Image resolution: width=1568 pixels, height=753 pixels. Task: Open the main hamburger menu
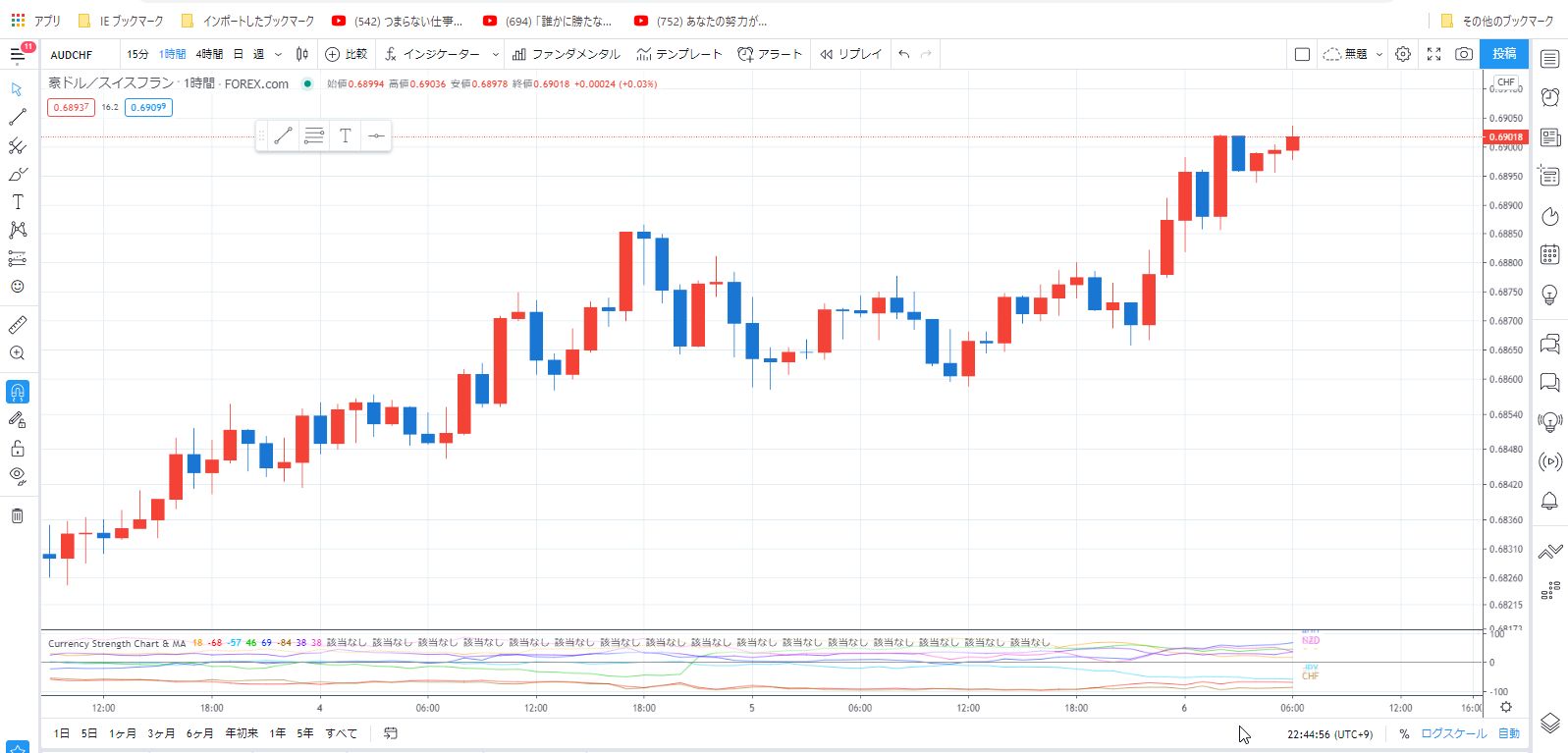(18, 54)
